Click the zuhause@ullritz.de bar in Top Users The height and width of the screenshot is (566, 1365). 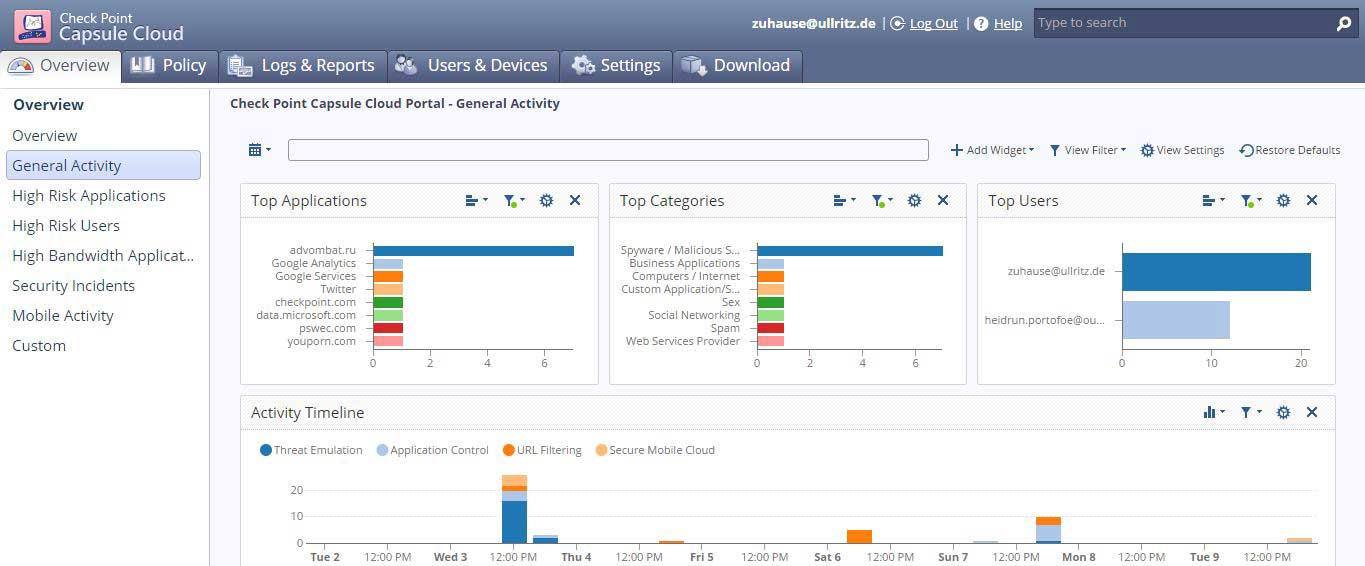(1216, 272)
